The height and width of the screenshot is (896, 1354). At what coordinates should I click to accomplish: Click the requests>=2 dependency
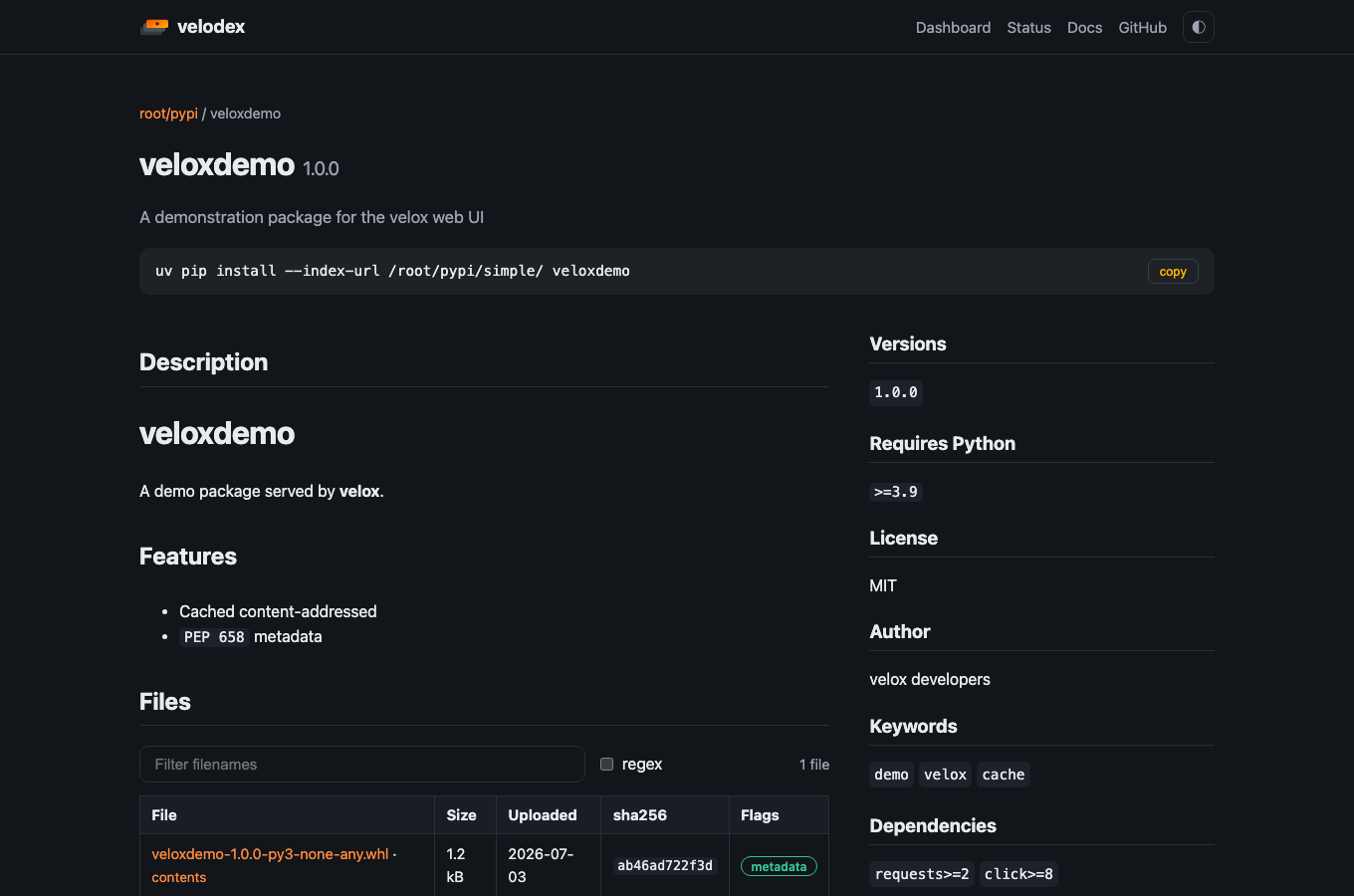(922, 874)
